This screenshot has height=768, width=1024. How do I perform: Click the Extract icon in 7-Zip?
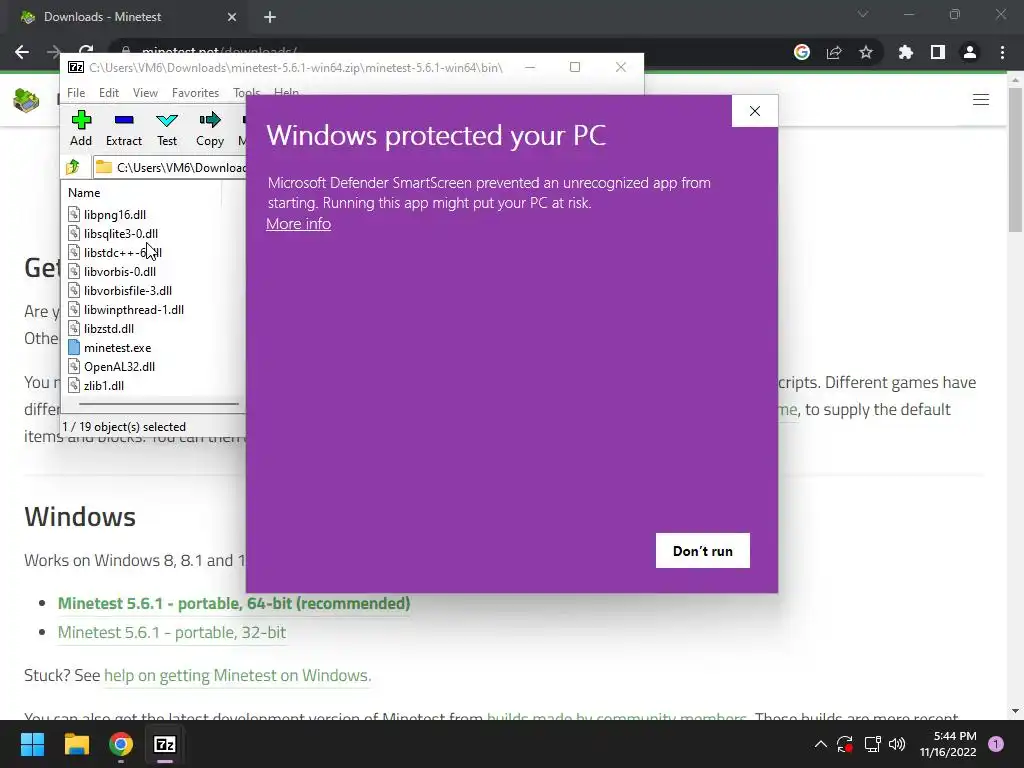point(123,129)
